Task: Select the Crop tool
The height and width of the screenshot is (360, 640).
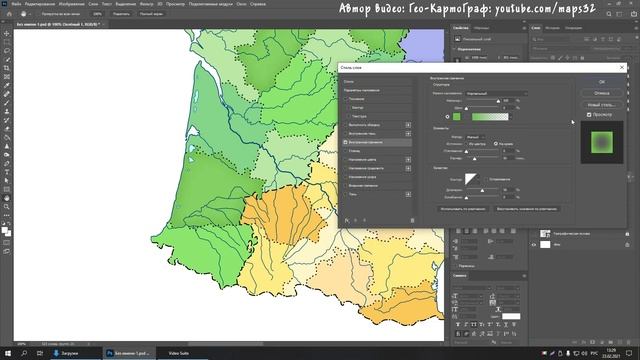Action: 7,68
